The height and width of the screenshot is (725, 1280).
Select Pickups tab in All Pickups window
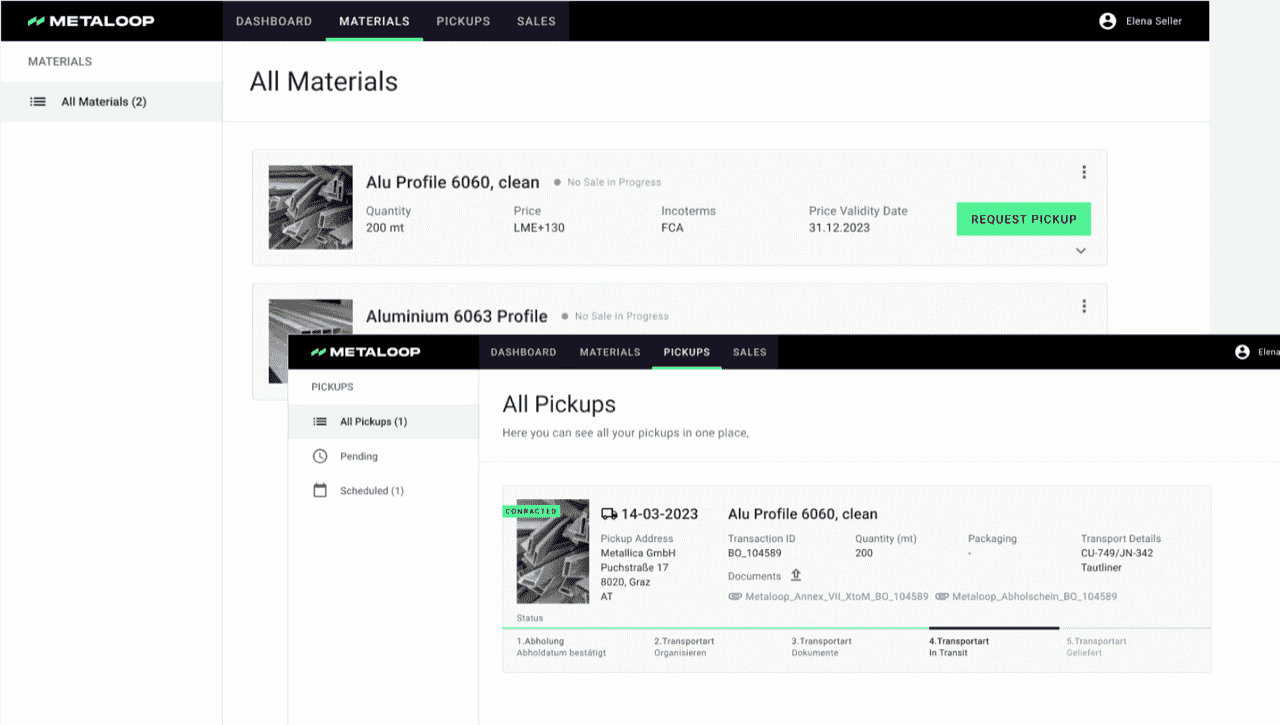pos(686,352)
